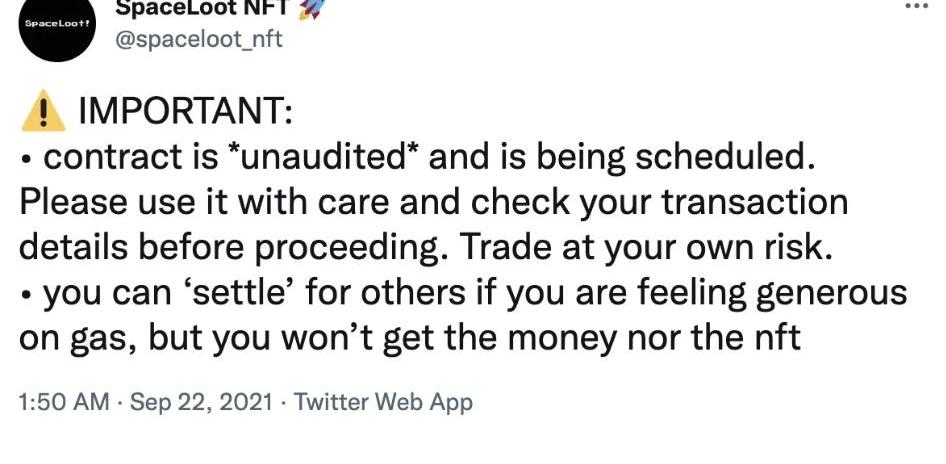Viewport: 946px width, 464px height.
Task: Click the IMPORTANT: heading text
Action: point(185,113)
